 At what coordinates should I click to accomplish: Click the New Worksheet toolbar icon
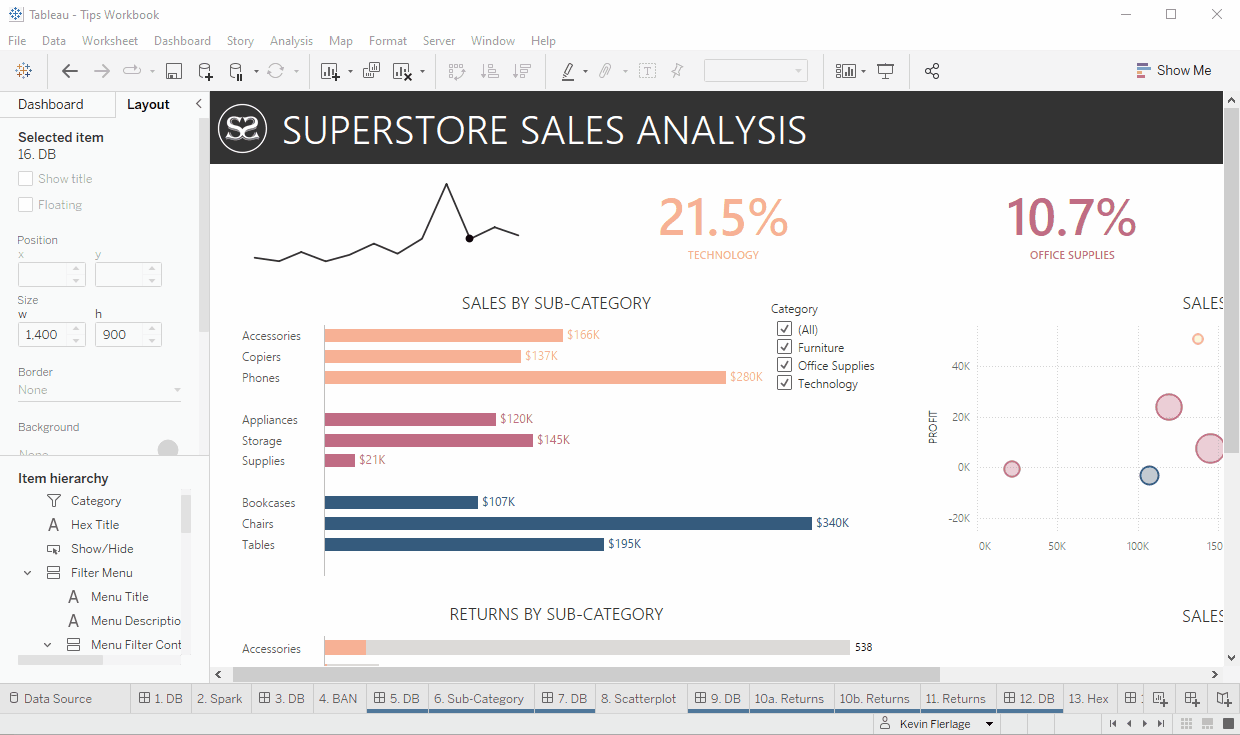pos(330,71)
